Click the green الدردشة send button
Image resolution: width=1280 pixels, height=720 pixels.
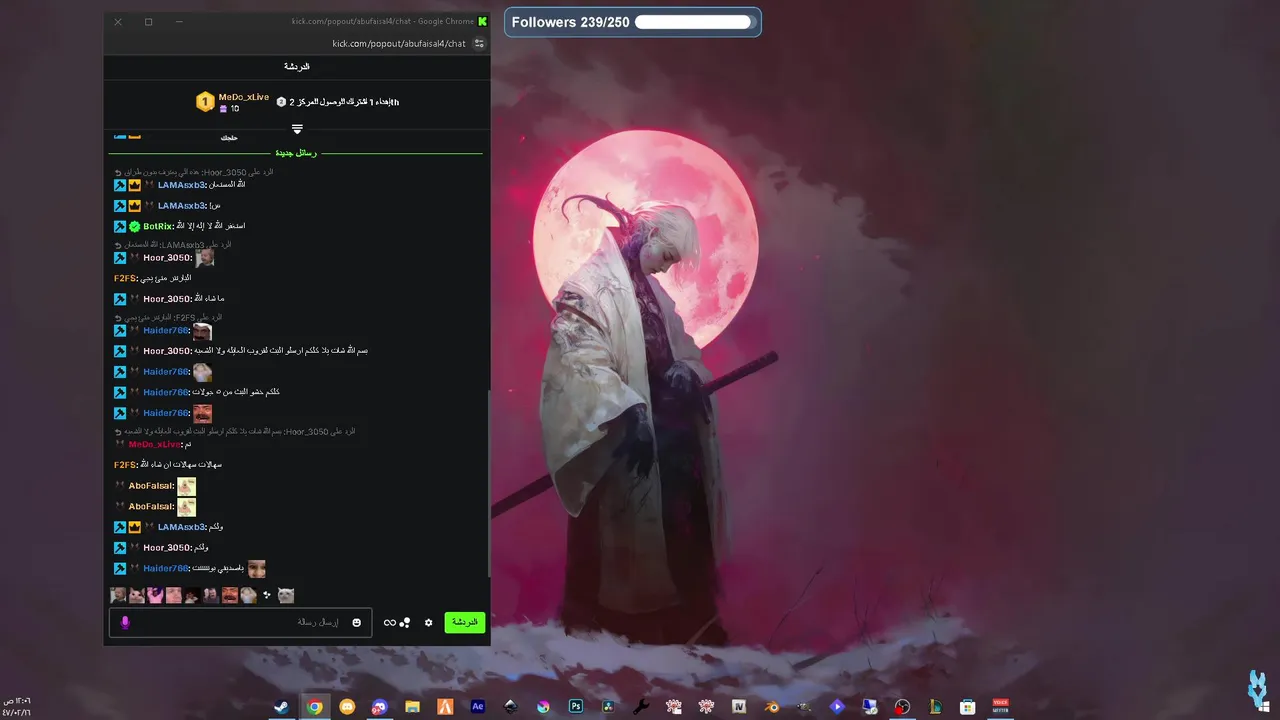tap(465, 622)
